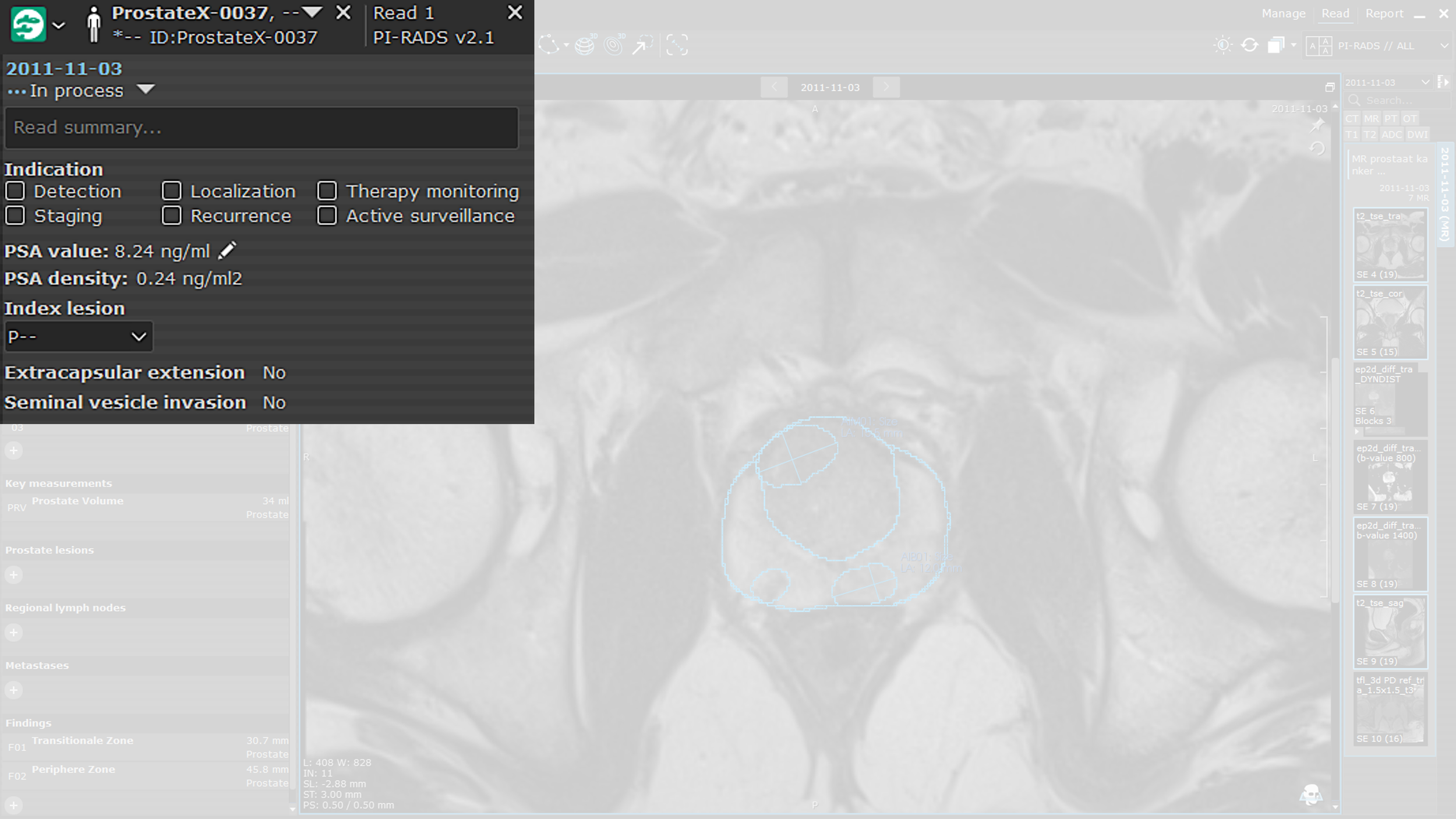1456x819 pixels.
Task: Switch to the Read tab
Action: [1335, 13]
